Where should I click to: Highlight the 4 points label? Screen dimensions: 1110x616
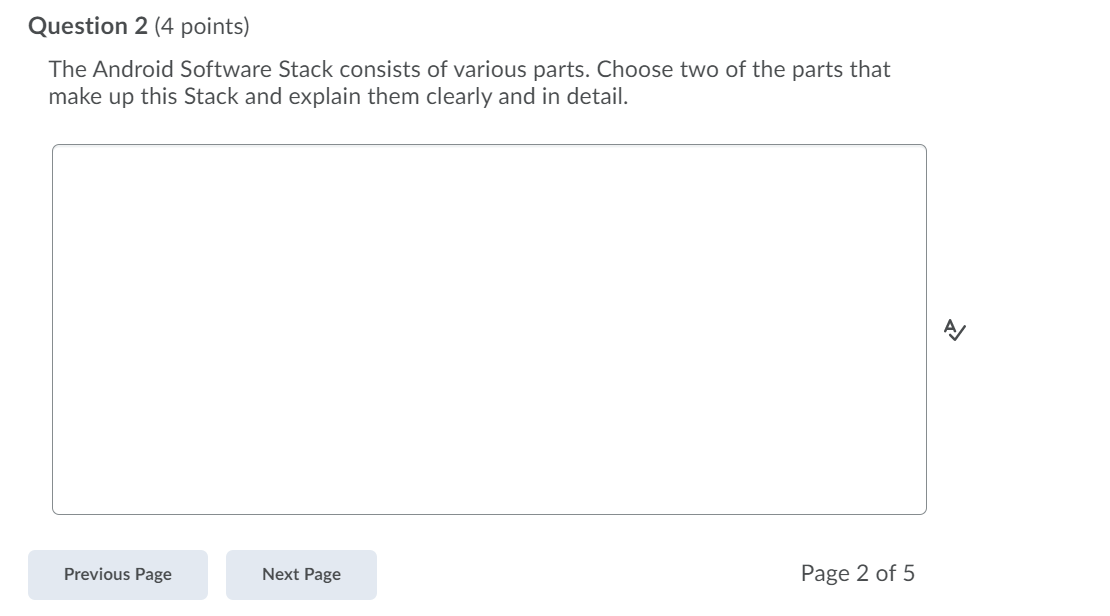[200, 25]
